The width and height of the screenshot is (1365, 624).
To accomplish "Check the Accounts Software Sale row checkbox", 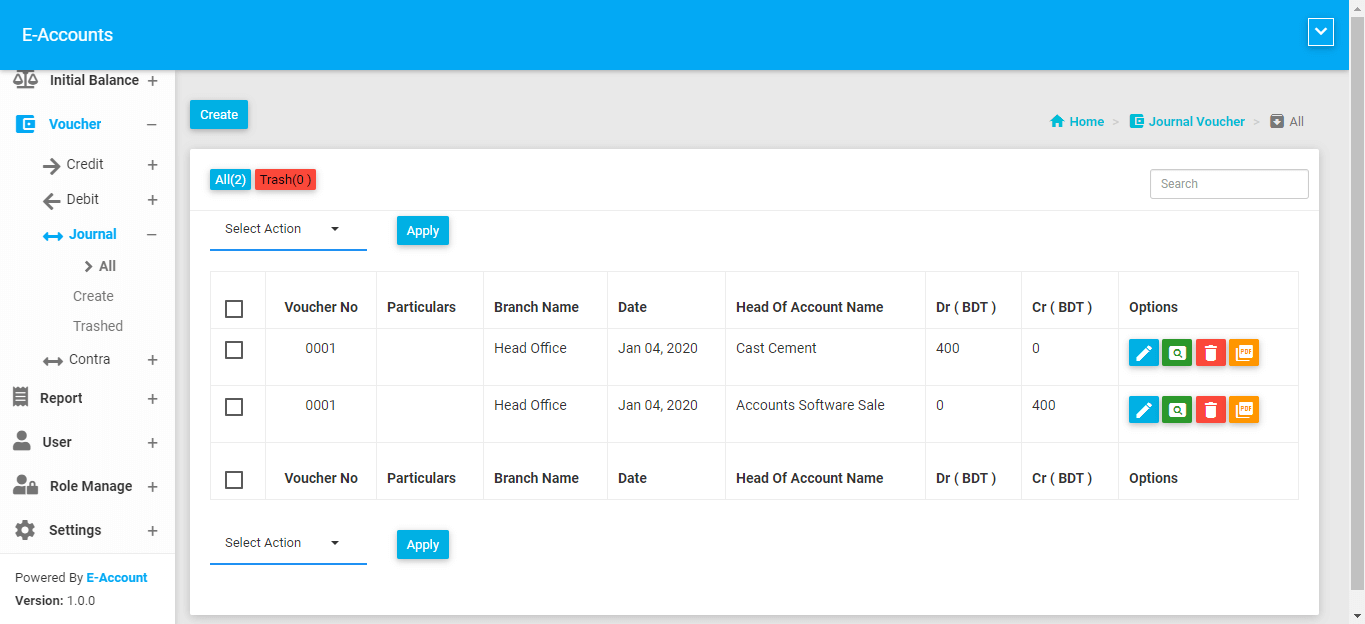I will click(x=234, y=407).
